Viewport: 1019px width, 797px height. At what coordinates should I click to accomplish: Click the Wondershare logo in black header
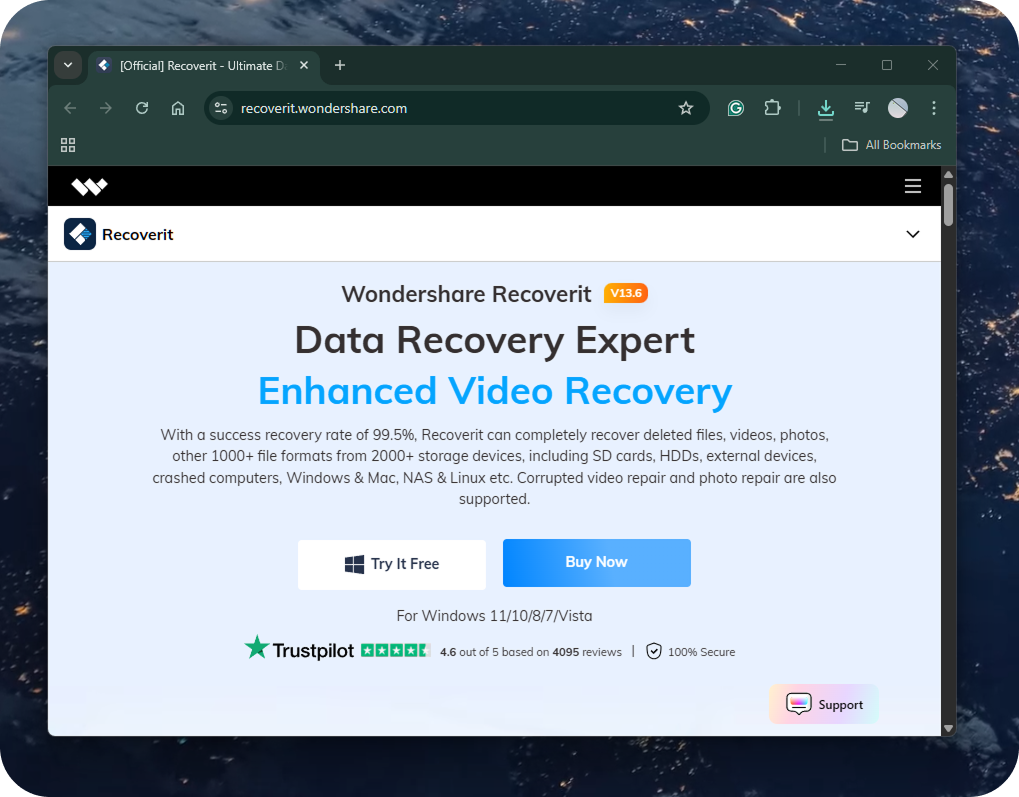coord(89,187)
